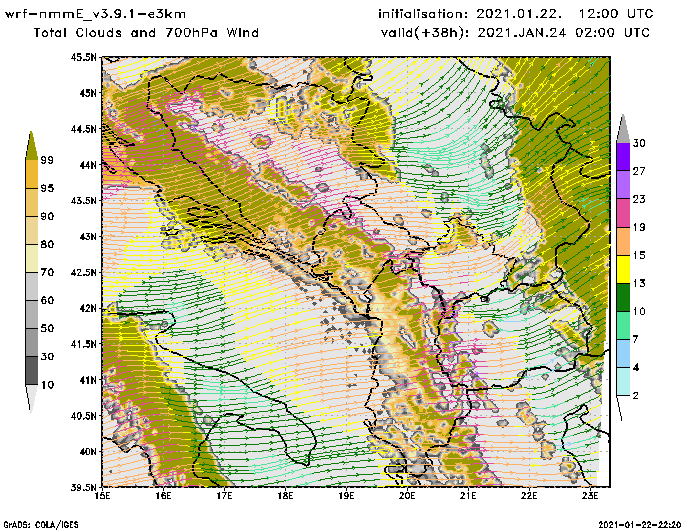Screen dimensions: 700x530
Task: Click the 41N latitude axis label
Action: point(88,380)
